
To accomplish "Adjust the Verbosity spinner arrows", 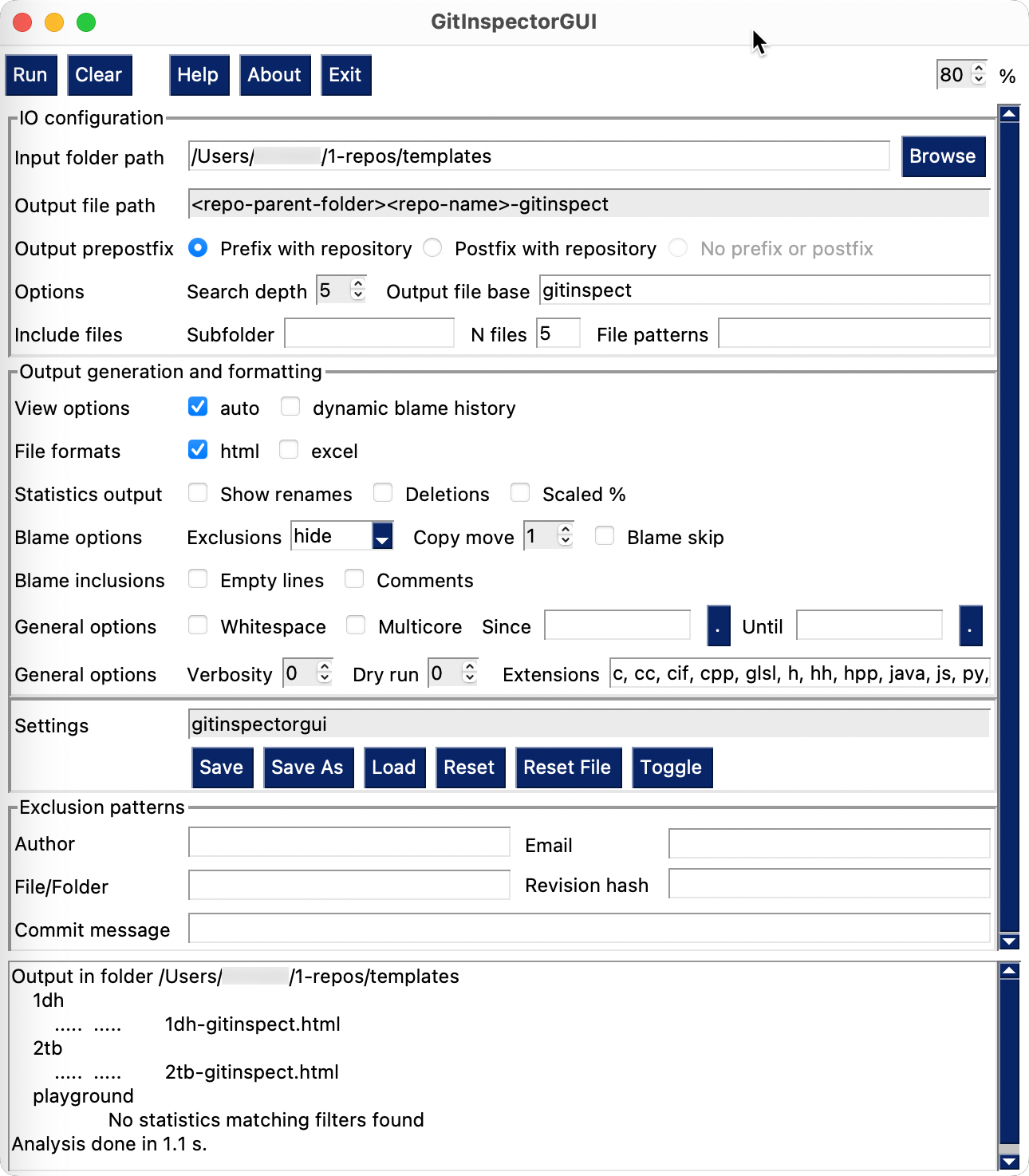I will (325, 673).
